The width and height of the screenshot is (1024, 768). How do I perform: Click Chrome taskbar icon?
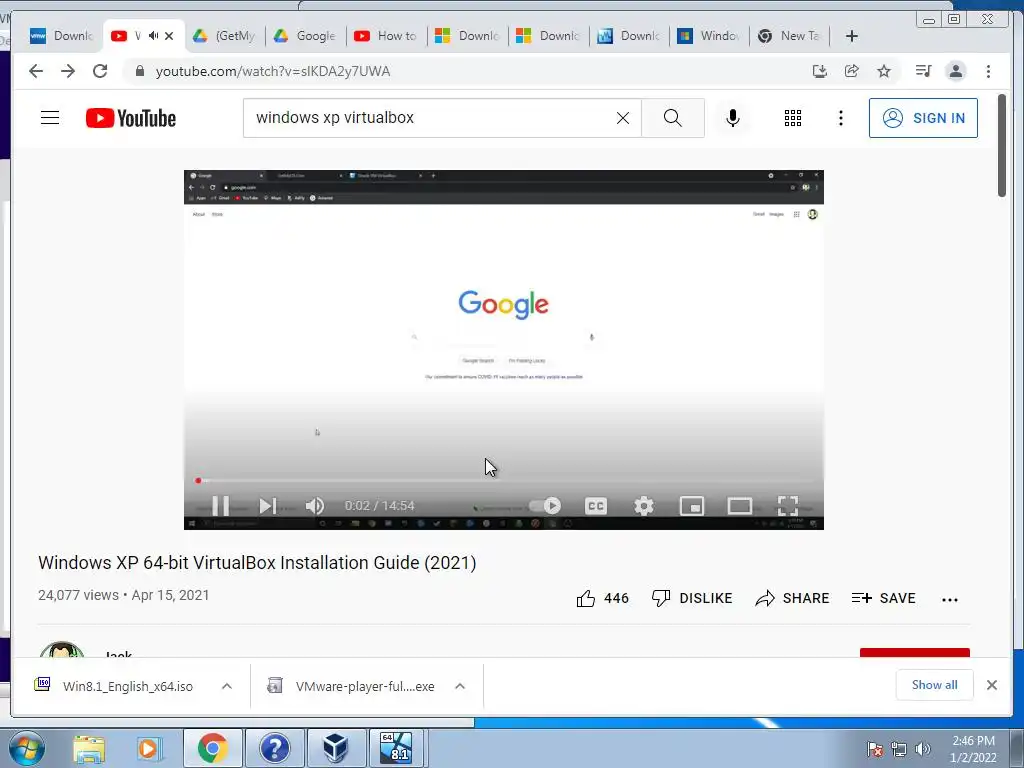pyautogui.click(x=213, y=748)
